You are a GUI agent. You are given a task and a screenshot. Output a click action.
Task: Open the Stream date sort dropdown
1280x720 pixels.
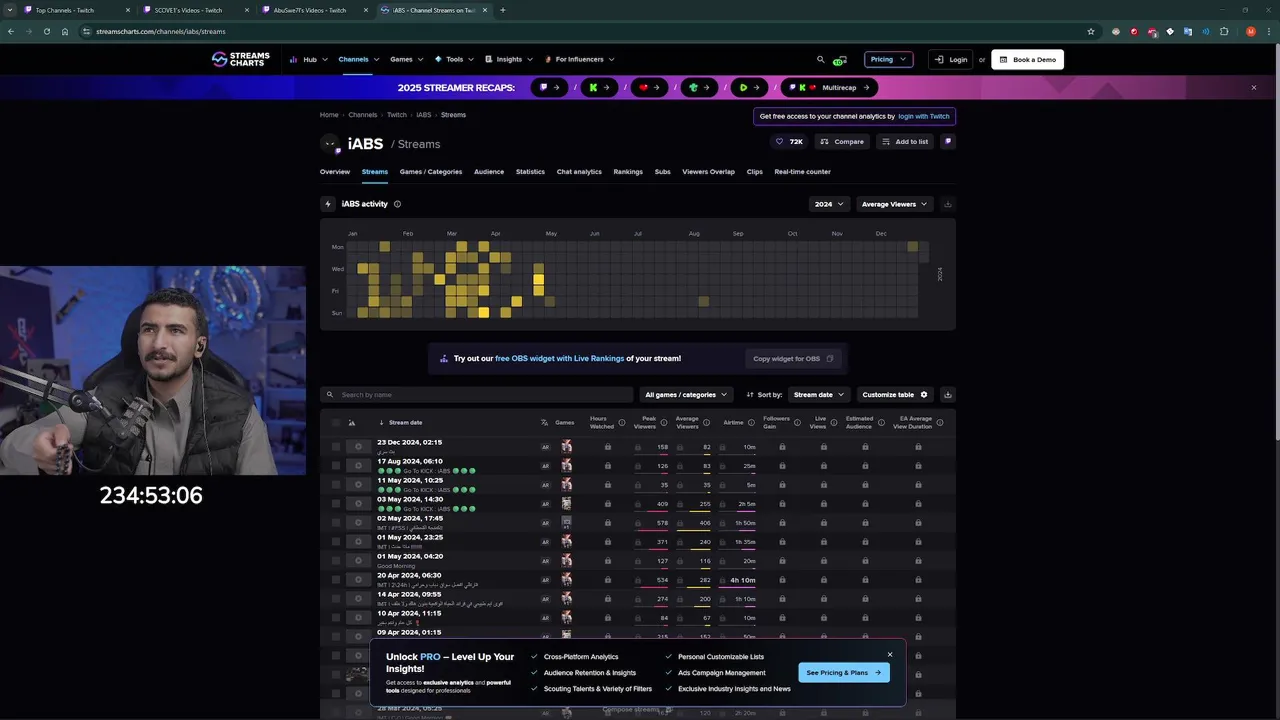click(x=819, y=395)
